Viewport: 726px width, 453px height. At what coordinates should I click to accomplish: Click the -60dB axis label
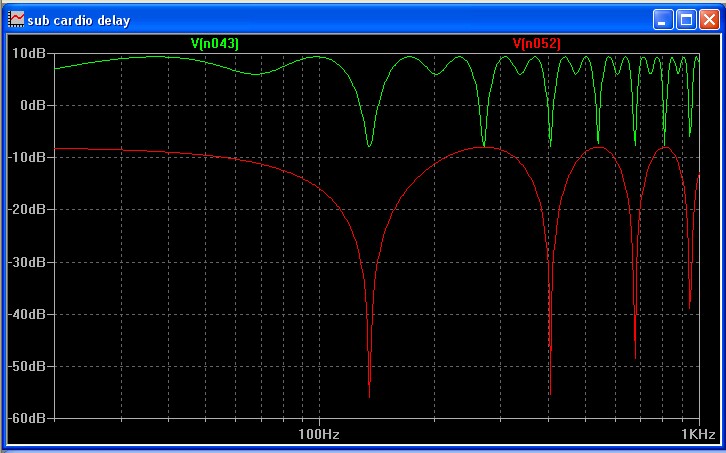[x=27, y=418]
